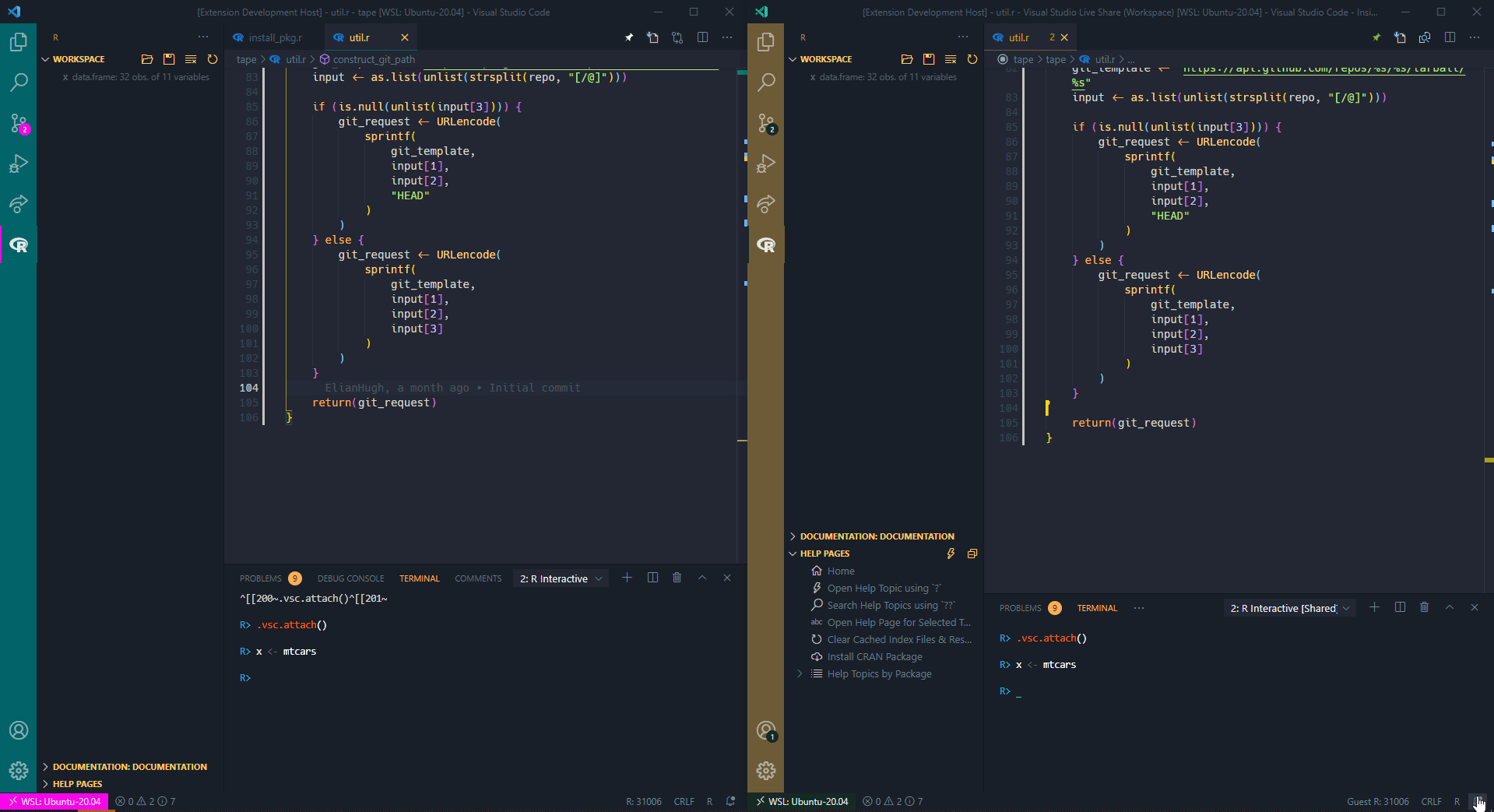This screenshot has width=1494, height=812.
Task: Collapse WORKSPACE section in right sidebar
Action: (793, 59)
